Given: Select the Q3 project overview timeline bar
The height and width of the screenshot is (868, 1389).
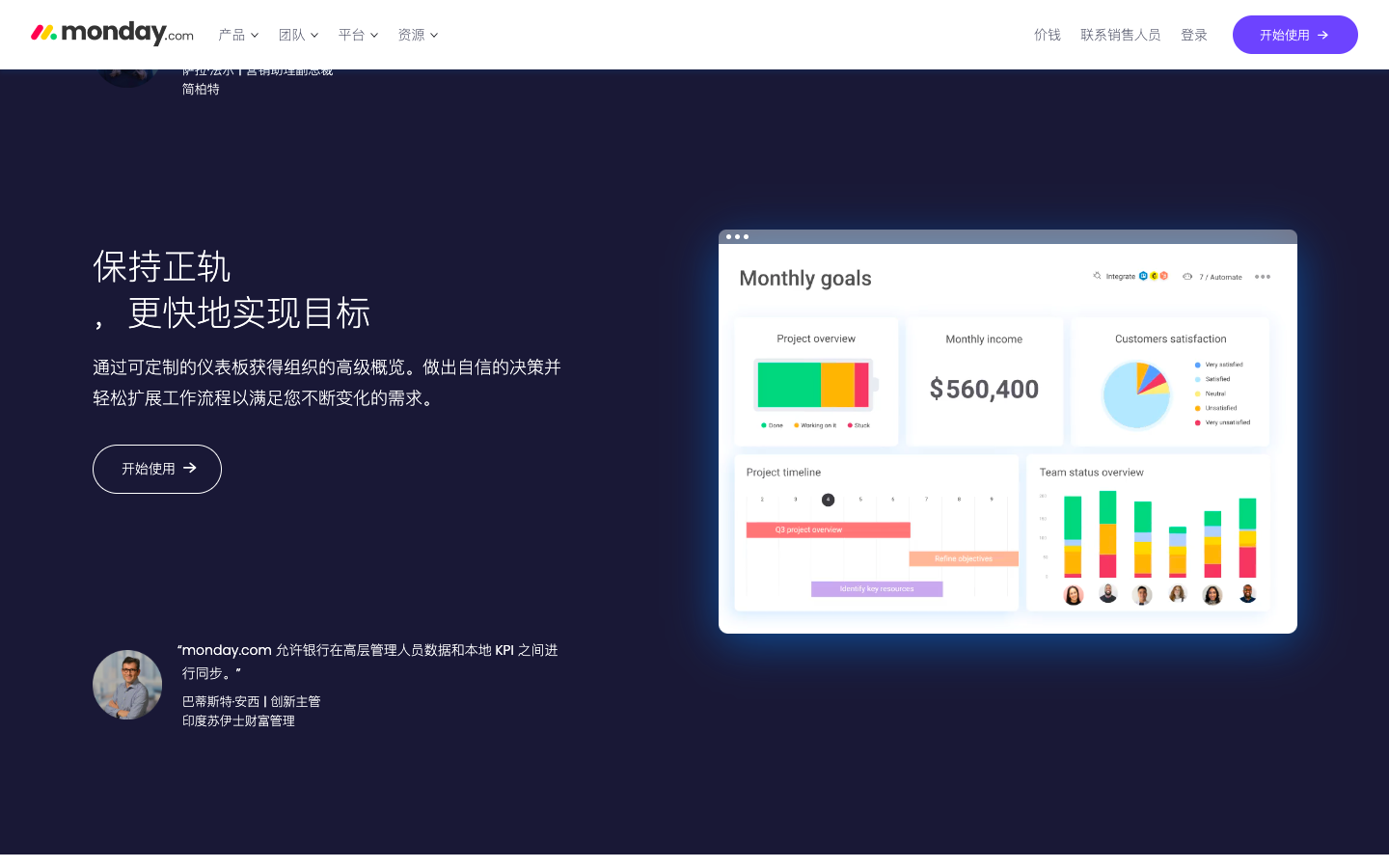Looking at the screenshot, I should pyautogui.click(x=828, y=529).
